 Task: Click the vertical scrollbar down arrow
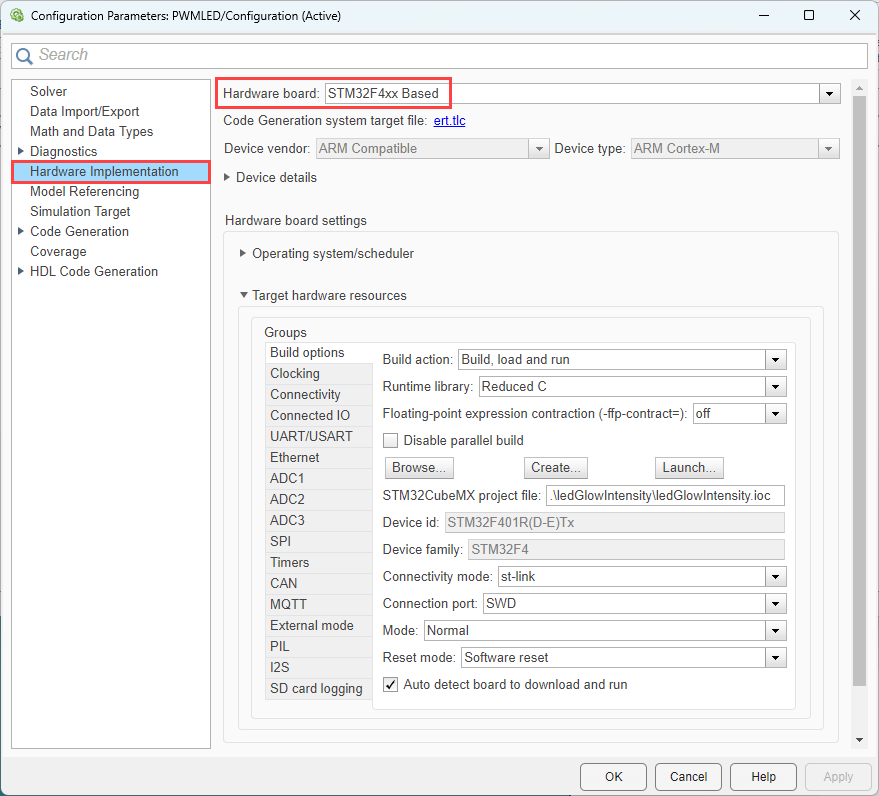(859, 739)
